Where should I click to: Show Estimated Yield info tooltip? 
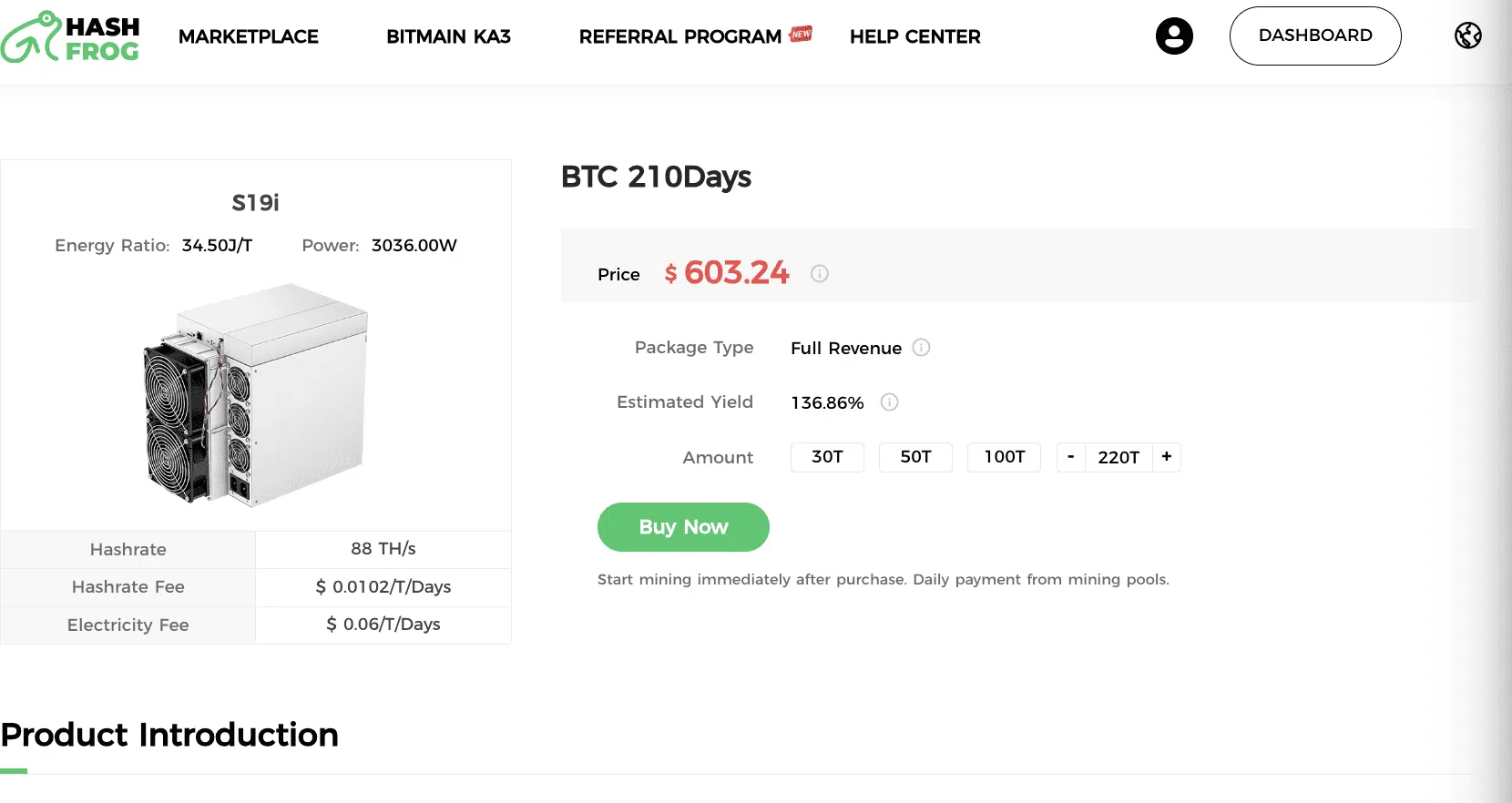pyautogui.click(x=890, y=402)
